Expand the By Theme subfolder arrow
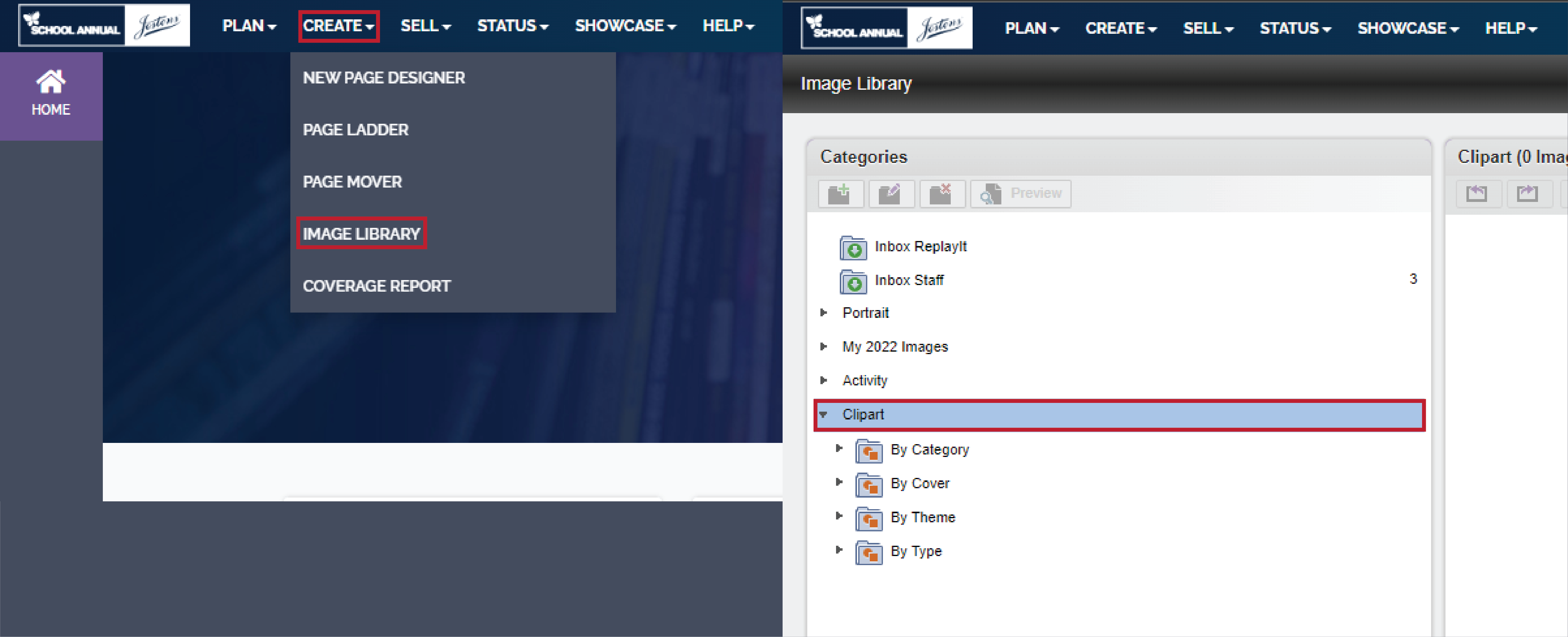This screenshot has height=637, width=1568. point(839,516)
